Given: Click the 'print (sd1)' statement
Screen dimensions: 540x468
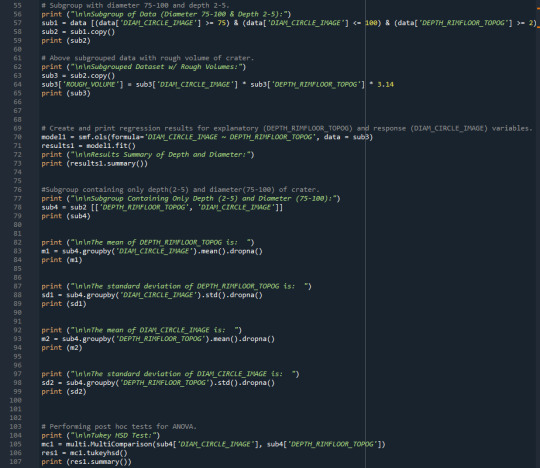Looking at the screenshot, I should tap(64, 304).
